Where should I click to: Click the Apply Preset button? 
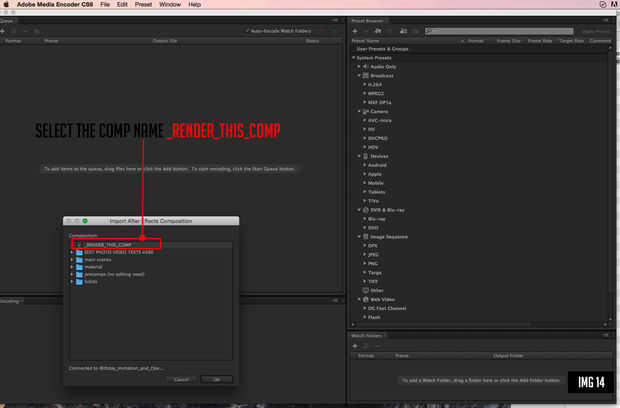coord(595,31)
